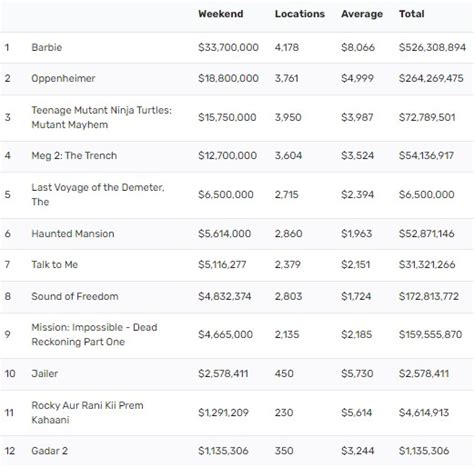This screenshot has width=474, height=467.
Task: Select Teenage Mutant Ninja Turtles: Mutant Mayhem title
Action: pyautogui.click(x=101, y=117)
